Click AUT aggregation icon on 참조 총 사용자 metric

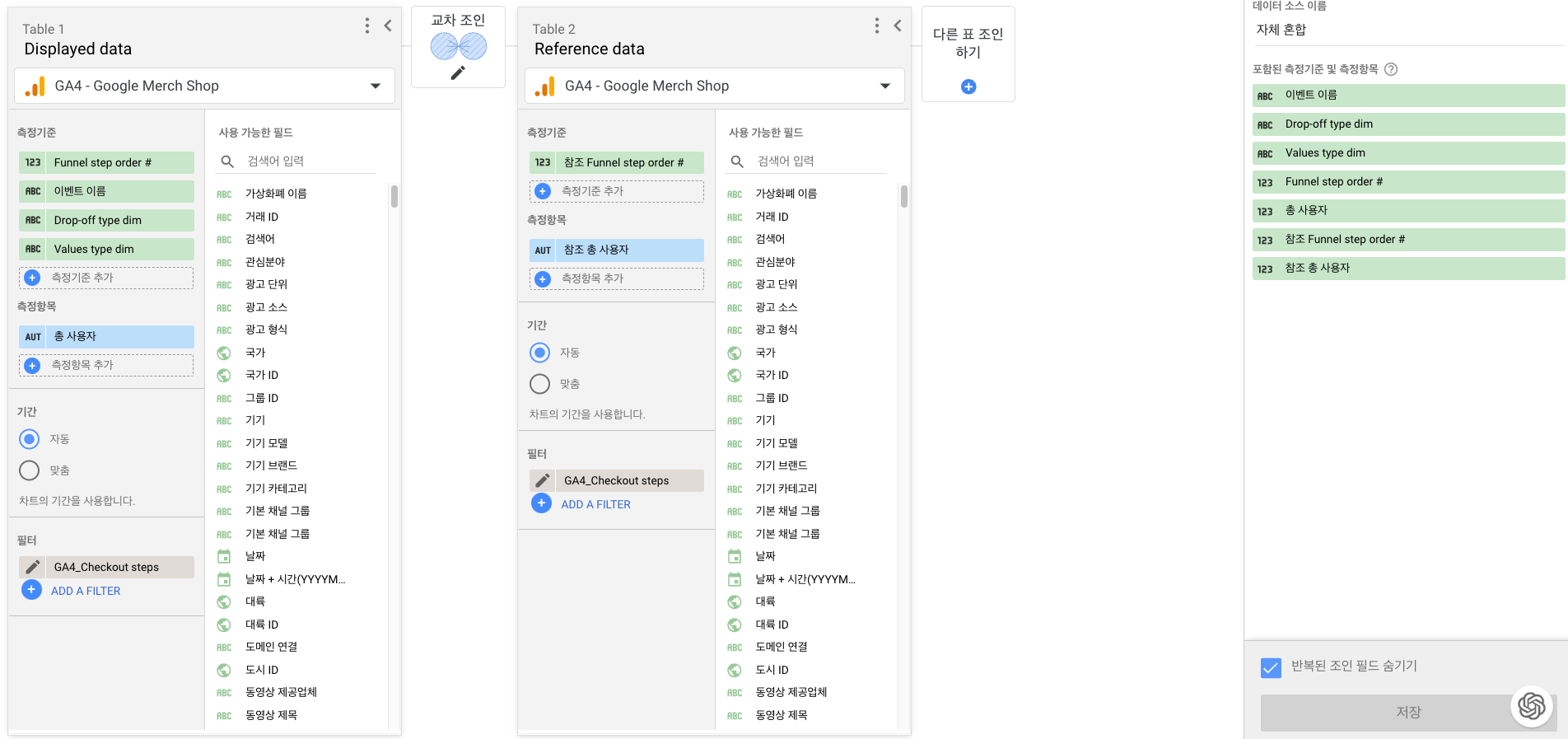[543, 250]
